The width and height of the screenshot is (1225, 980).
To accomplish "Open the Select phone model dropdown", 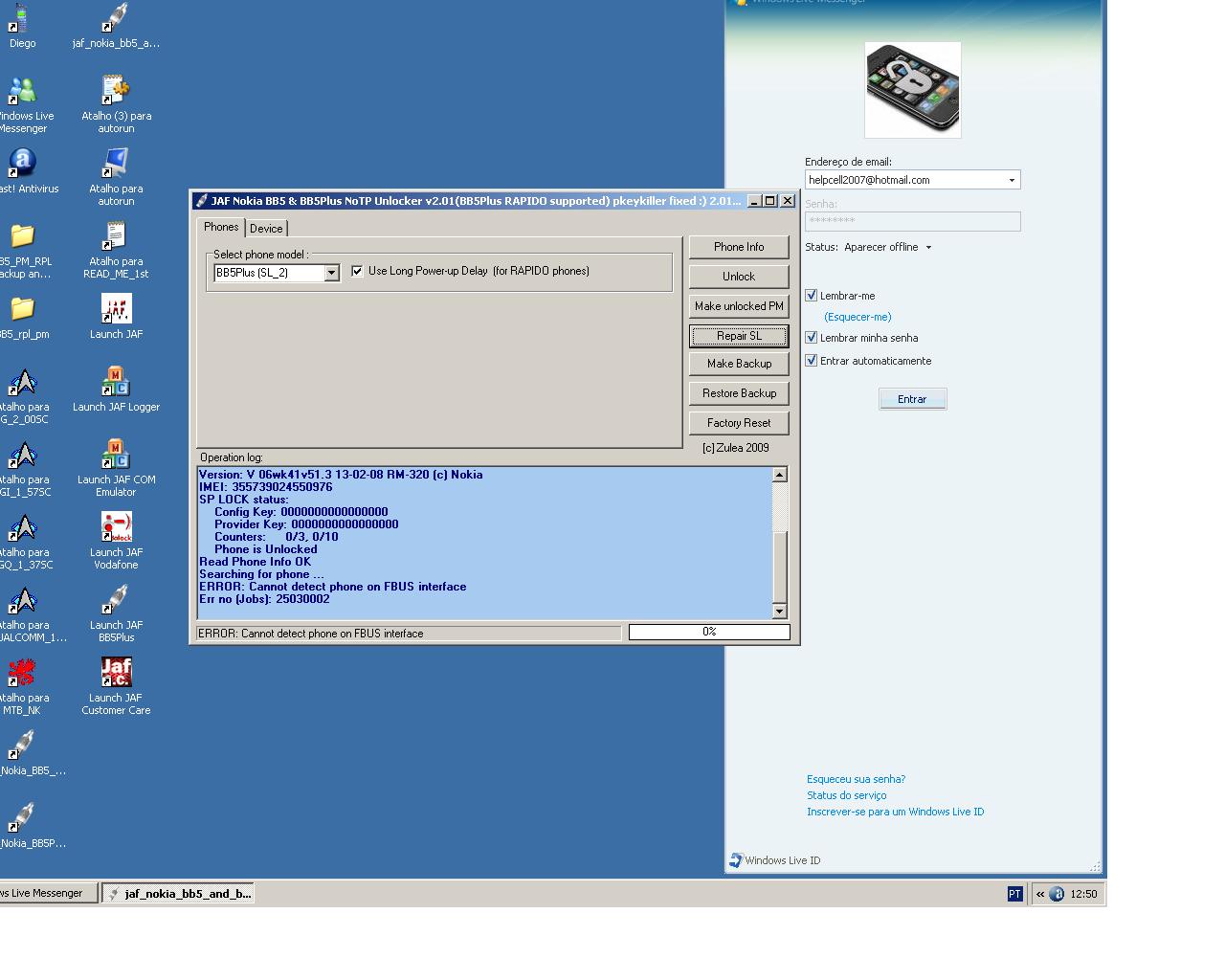I will tap(331, 273).
